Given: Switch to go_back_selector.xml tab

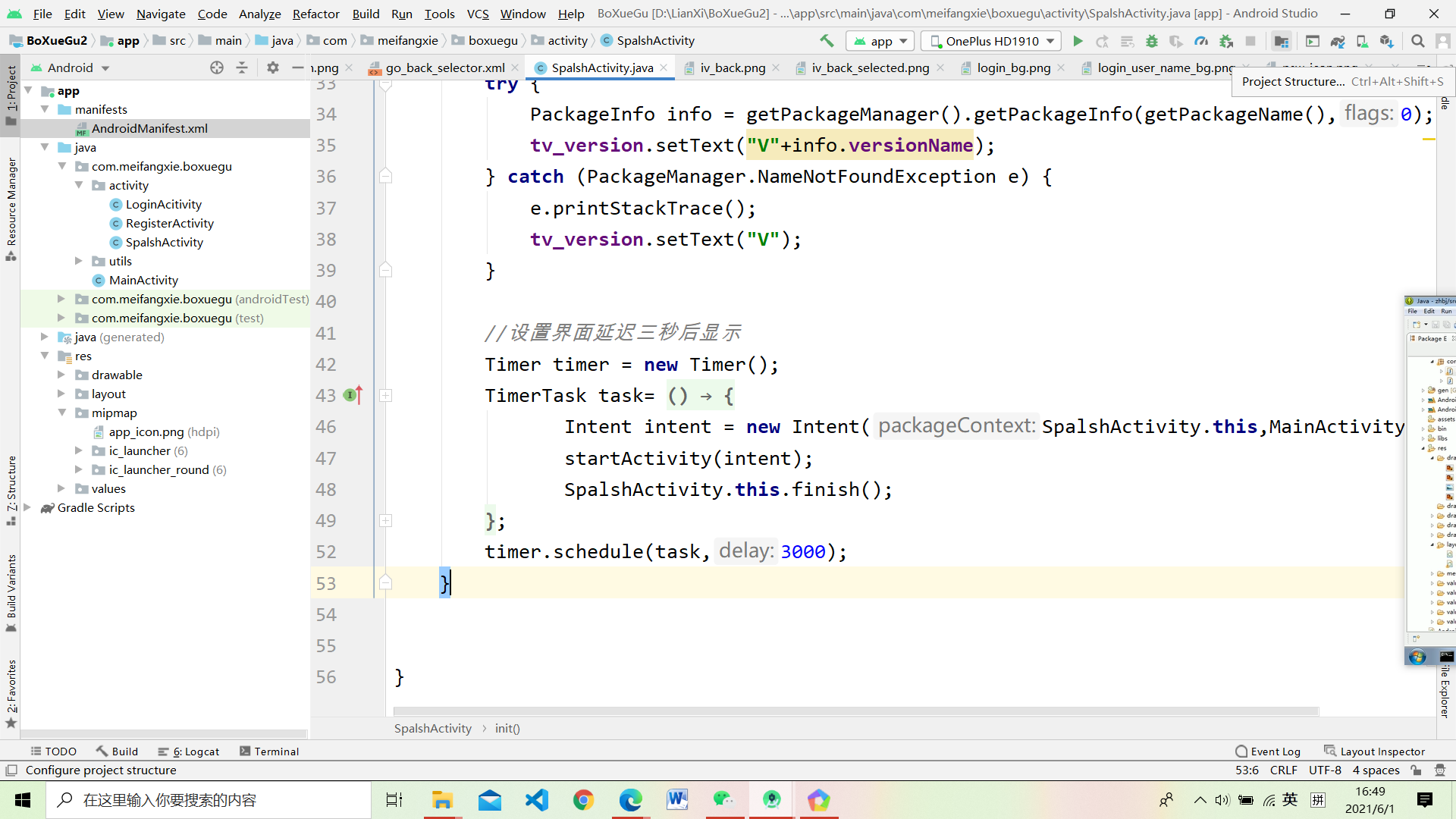Looking at the screenshot, I should click(x=444, y=67).
